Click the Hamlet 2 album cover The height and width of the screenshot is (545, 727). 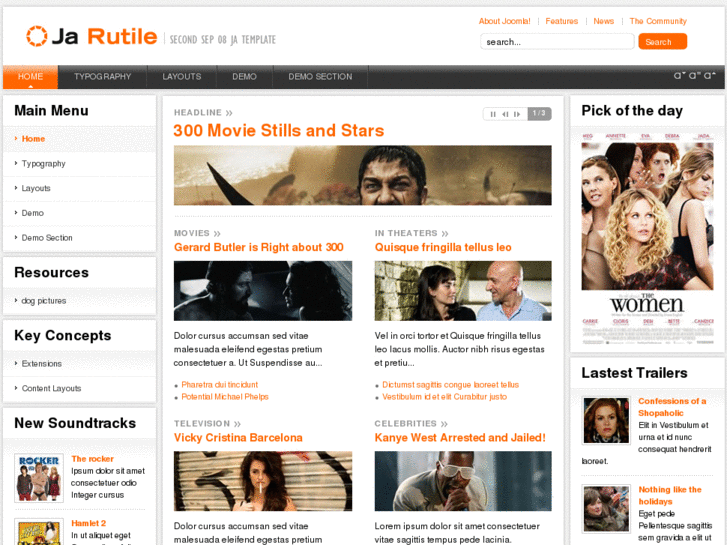click(39, 532)
